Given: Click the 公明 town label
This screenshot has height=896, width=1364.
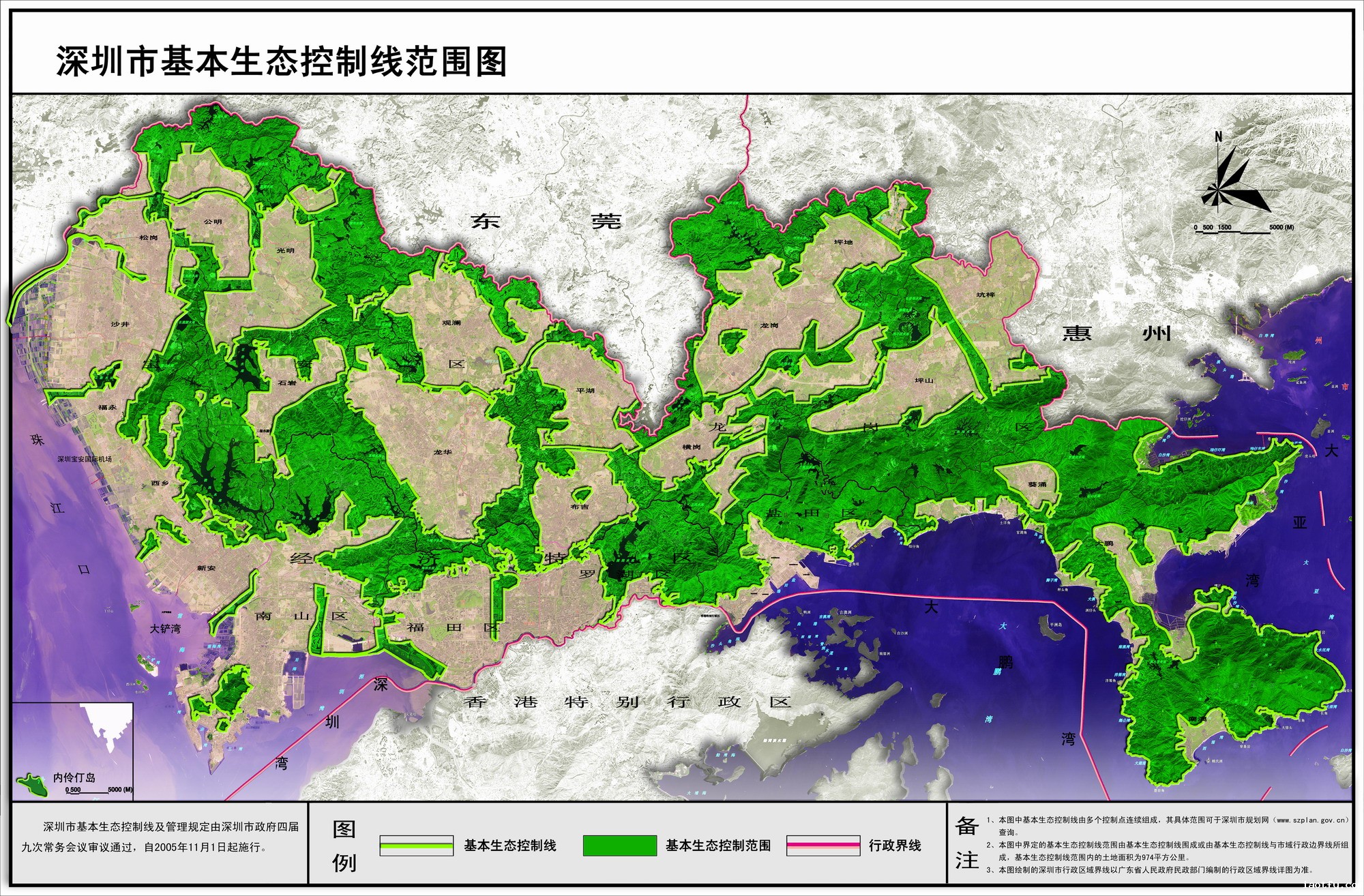Looking at the screenshot, I should coord(213,222).
